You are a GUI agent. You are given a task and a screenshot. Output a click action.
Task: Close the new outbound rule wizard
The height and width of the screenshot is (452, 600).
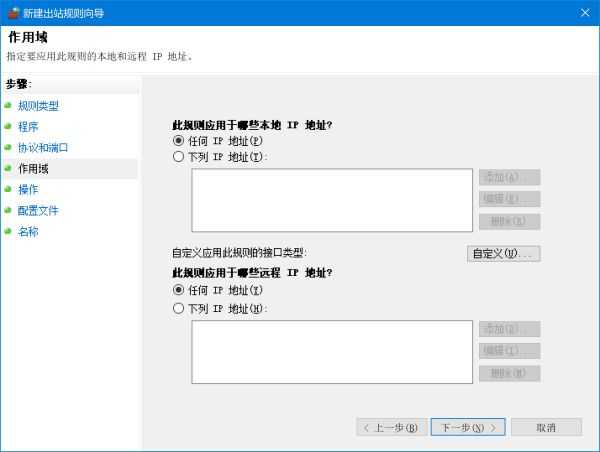coord(583,12)
